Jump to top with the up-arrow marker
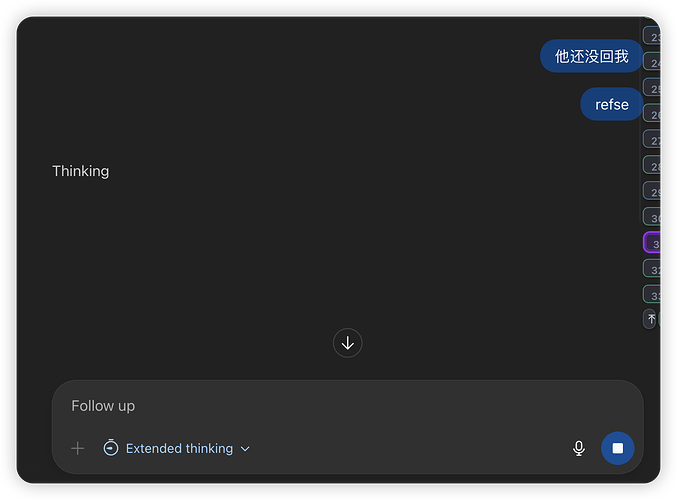This screenshot has width=676, height=500. coord(651,319)
